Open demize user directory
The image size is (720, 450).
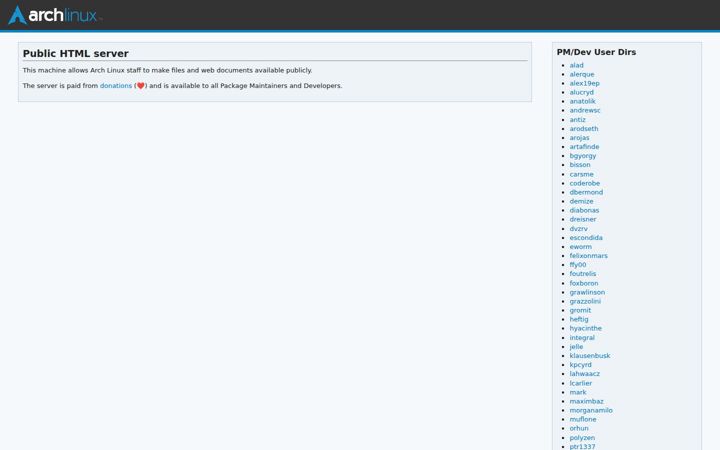coord(581,202)
